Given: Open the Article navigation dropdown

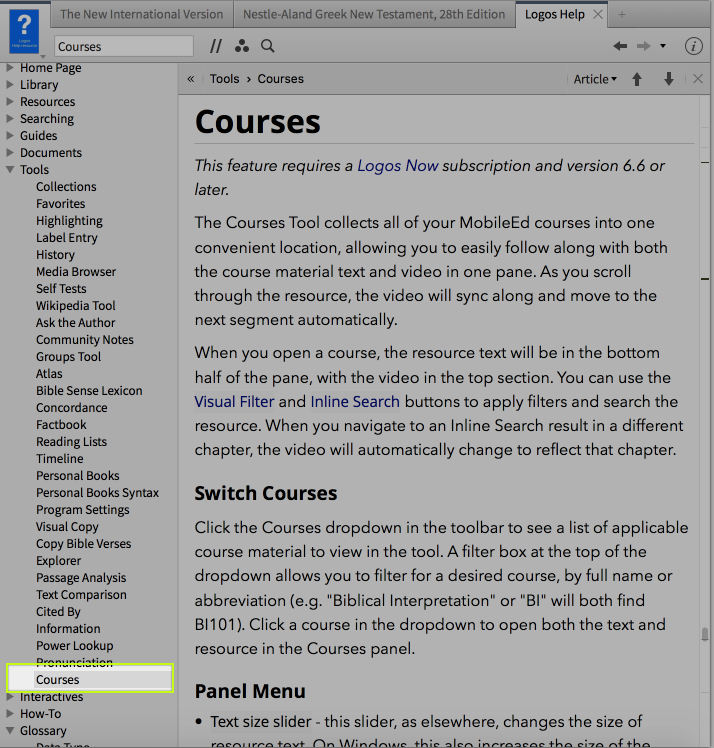Looking at the screenshot, I should (x=595, y=79).
